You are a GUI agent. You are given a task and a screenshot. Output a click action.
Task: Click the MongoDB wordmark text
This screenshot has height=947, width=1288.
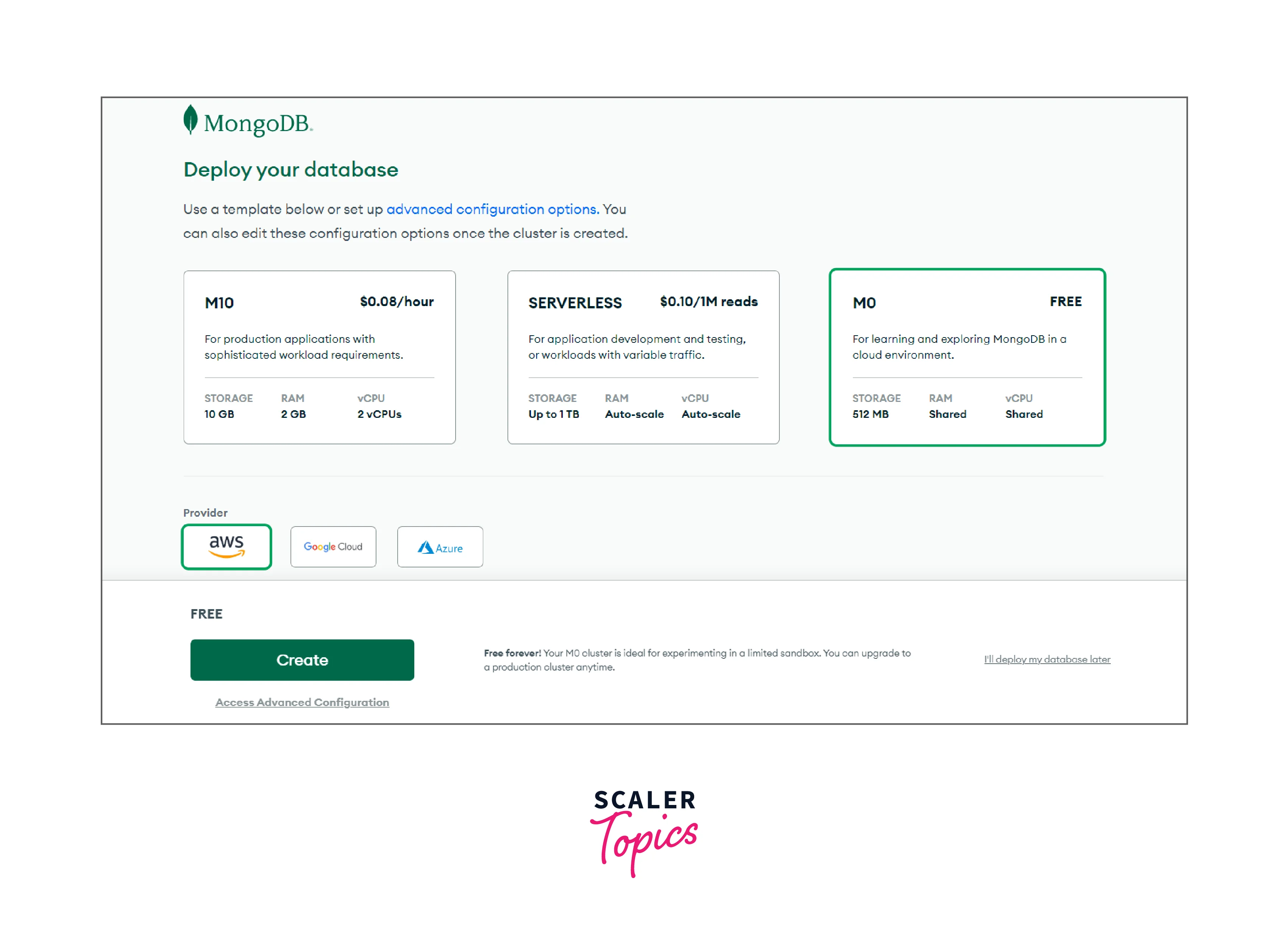[257, 123]
